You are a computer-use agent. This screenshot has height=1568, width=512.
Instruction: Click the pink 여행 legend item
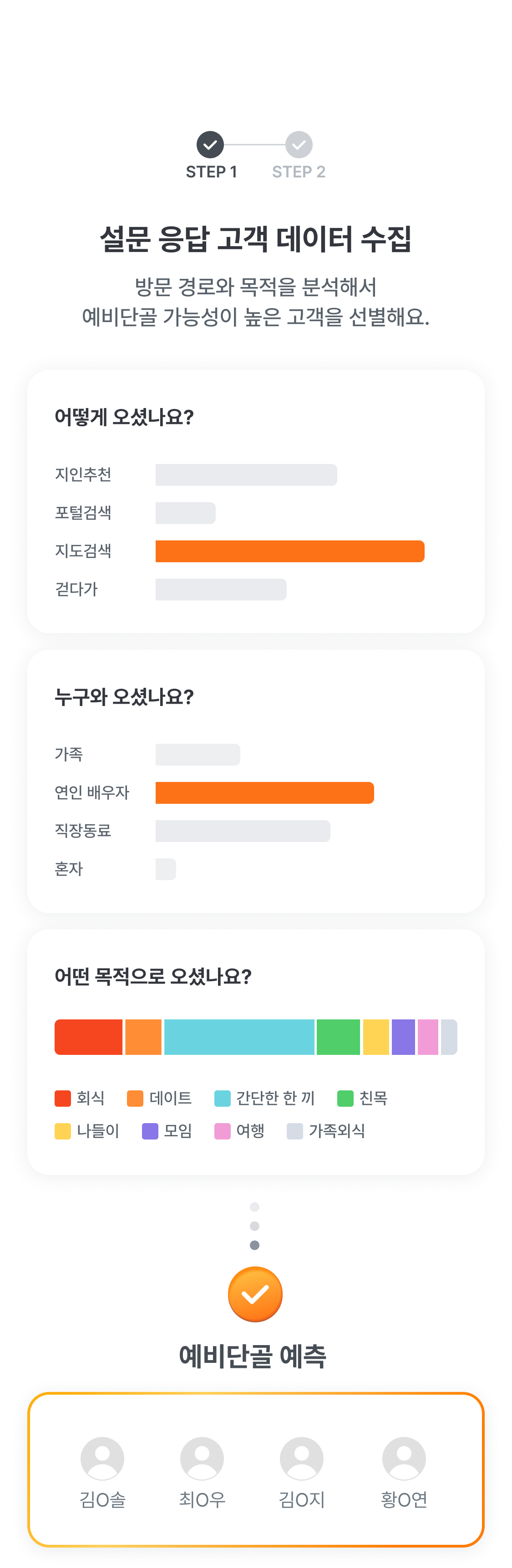coord(239,1131)
